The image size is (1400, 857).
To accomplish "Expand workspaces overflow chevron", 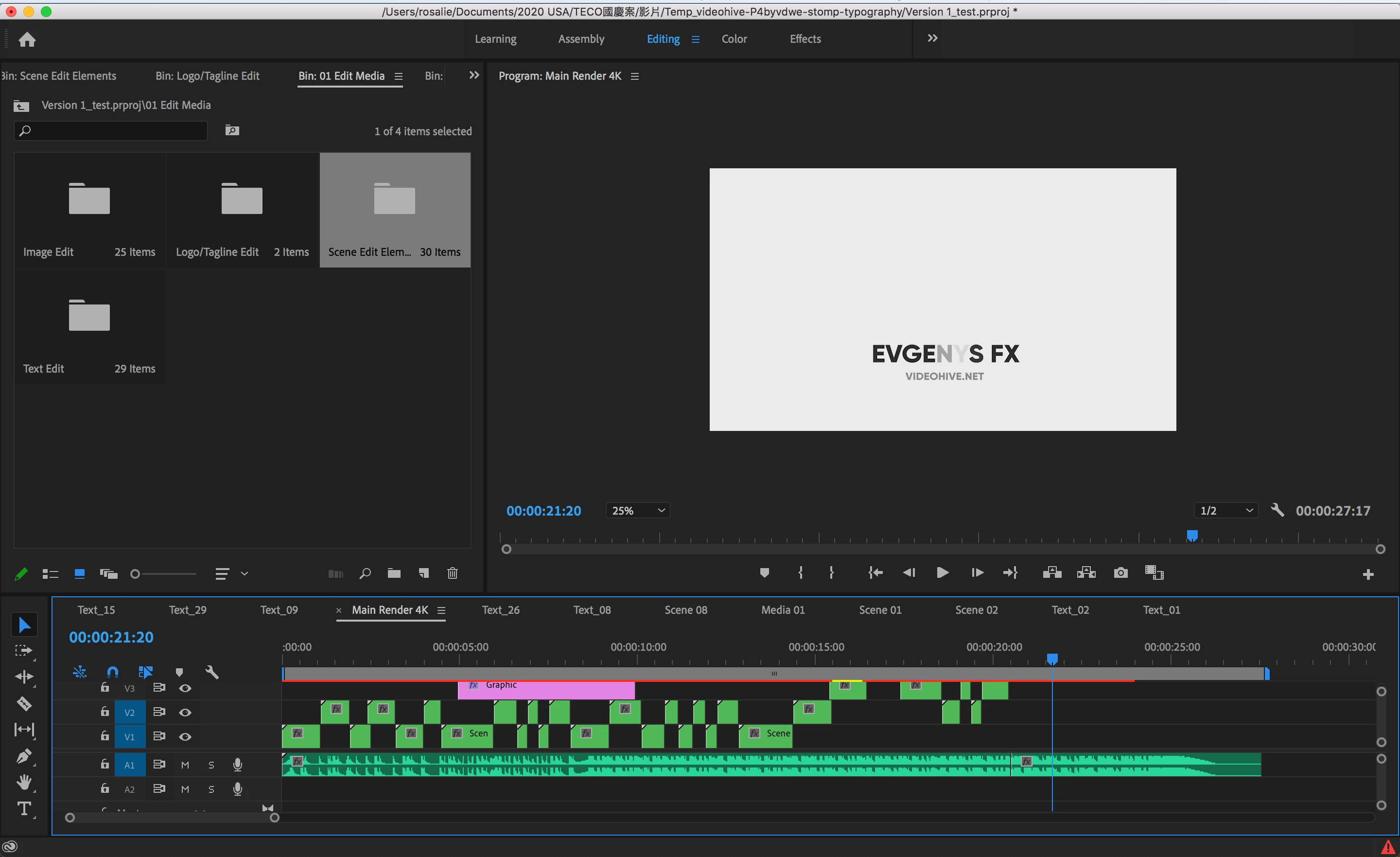I will [932, 38].
